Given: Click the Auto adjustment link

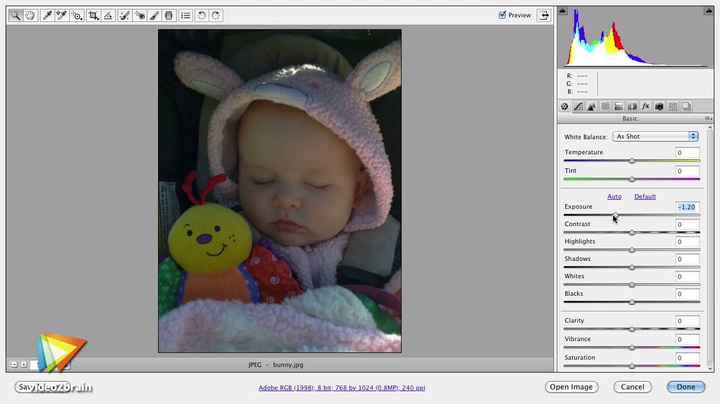Looking at the screenshot, I should [x=614, y=196].
